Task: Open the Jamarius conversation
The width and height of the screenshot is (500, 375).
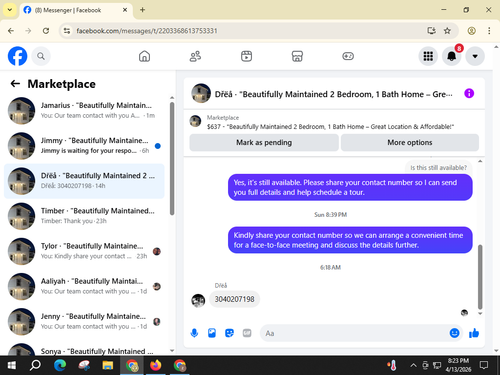Action: 84,111
